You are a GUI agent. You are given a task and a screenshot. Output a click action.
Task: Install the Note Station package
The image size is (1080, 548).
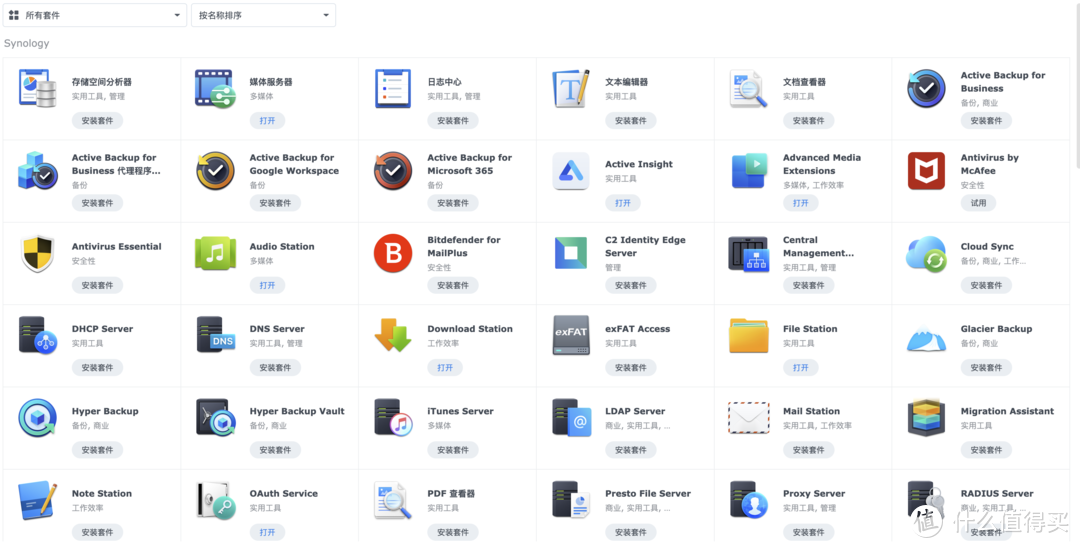97,532
